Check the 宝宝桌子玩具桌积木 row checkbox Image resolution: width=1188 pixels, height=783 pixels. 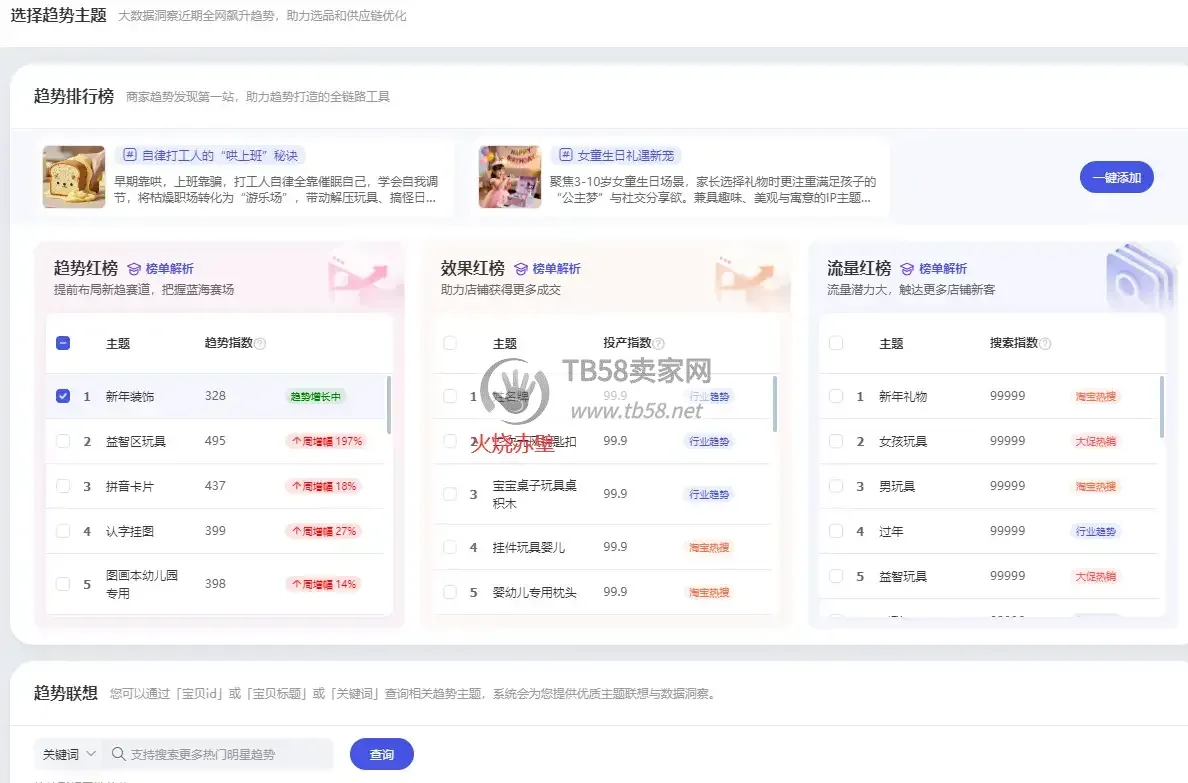450,494
